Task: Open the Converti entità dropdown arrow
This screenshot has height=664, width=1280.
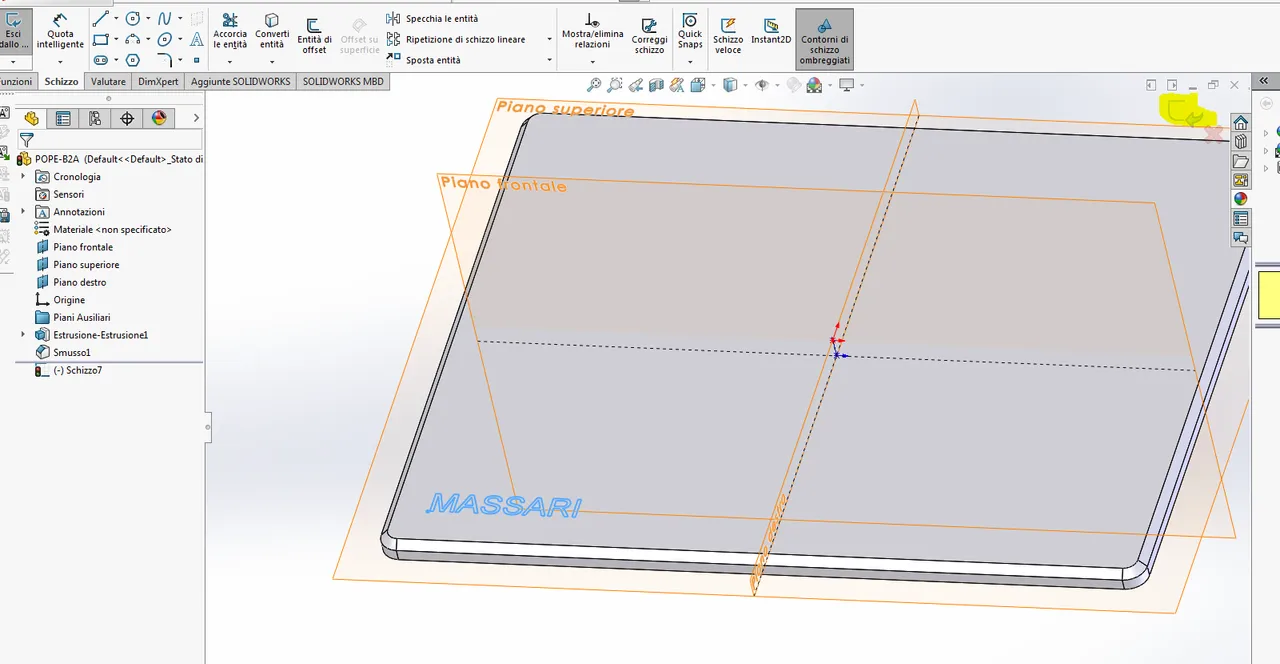Action: [x=272, y=61]
